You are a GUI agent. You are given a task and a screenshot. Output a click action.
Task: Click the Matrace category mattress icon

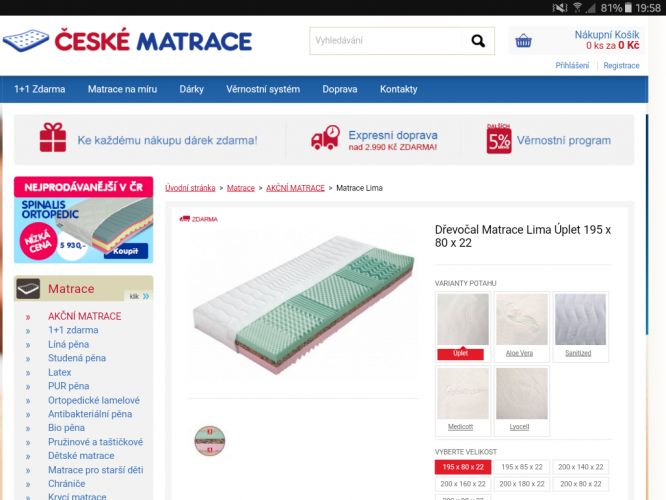[28, 289]
